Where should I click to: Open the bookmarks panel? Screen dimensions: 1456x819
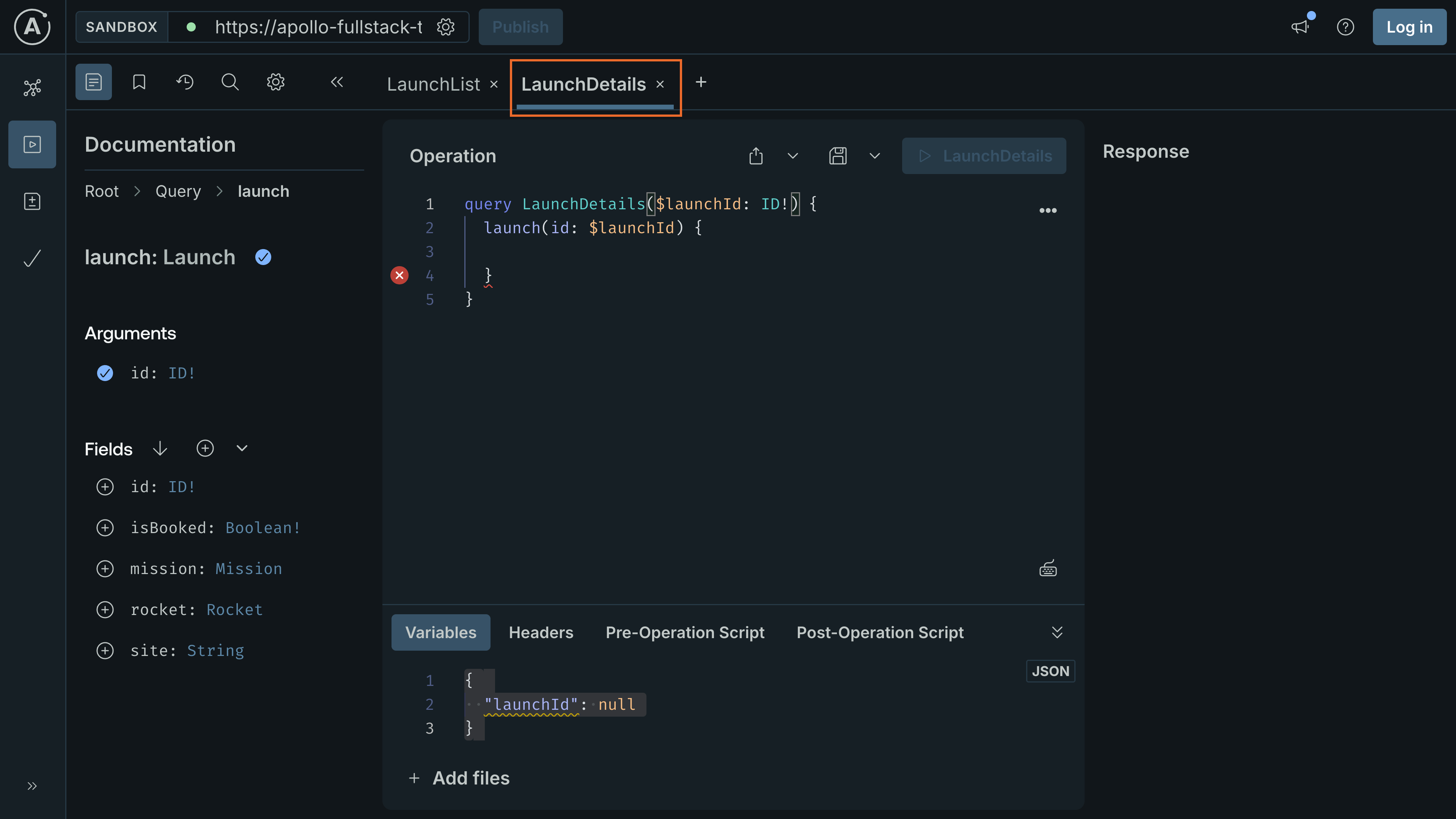click(x=138, y=82)
